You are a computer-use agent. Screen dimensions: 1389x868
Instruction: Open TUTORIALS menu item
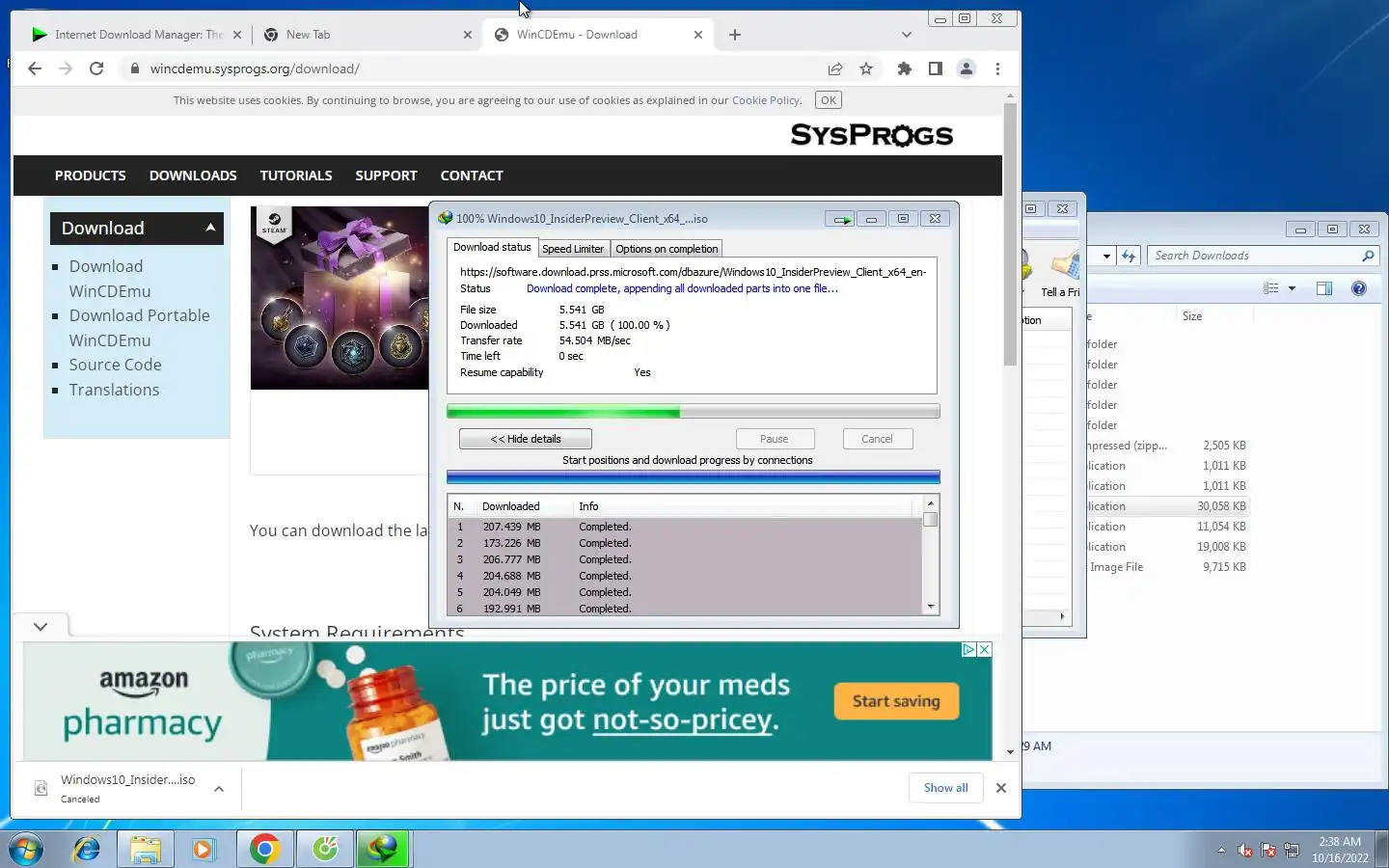(296, 176)
